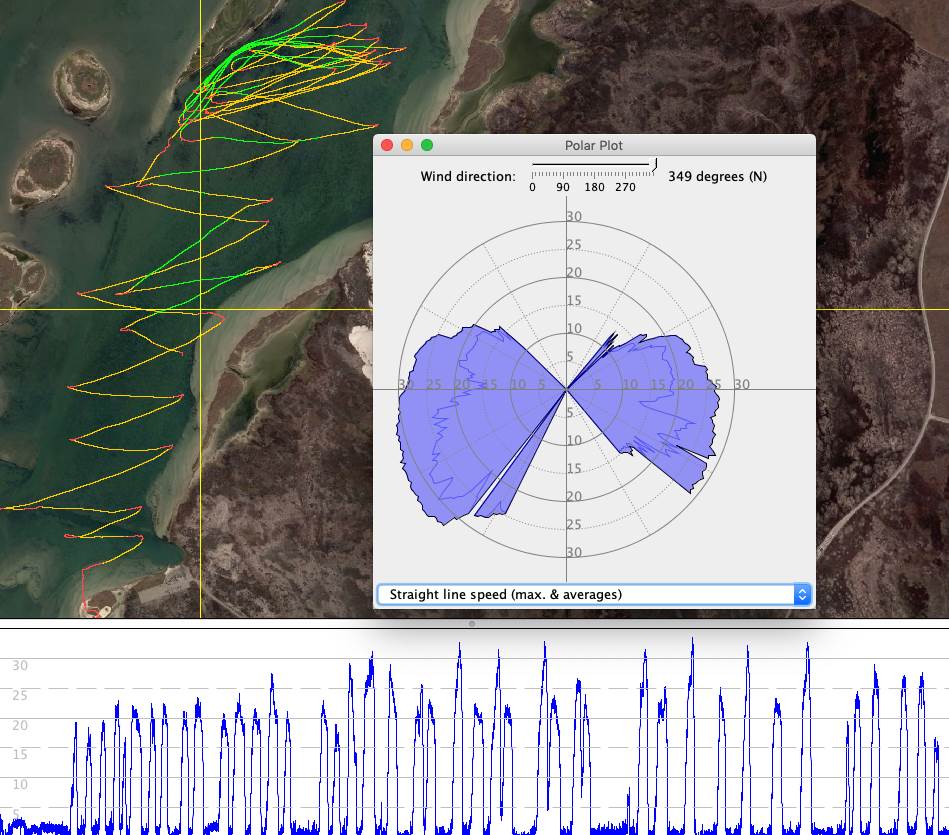Click the 90 mark on the wind direction scale

point(562,187)
